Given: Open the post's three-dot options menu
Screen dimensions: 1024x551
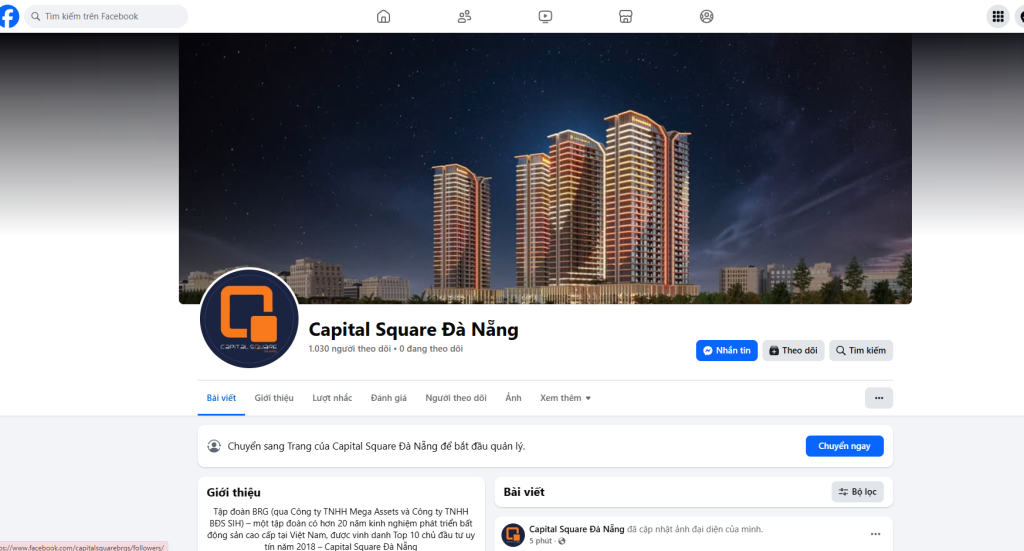Looking at the screenshot, I should coord(875,534).
